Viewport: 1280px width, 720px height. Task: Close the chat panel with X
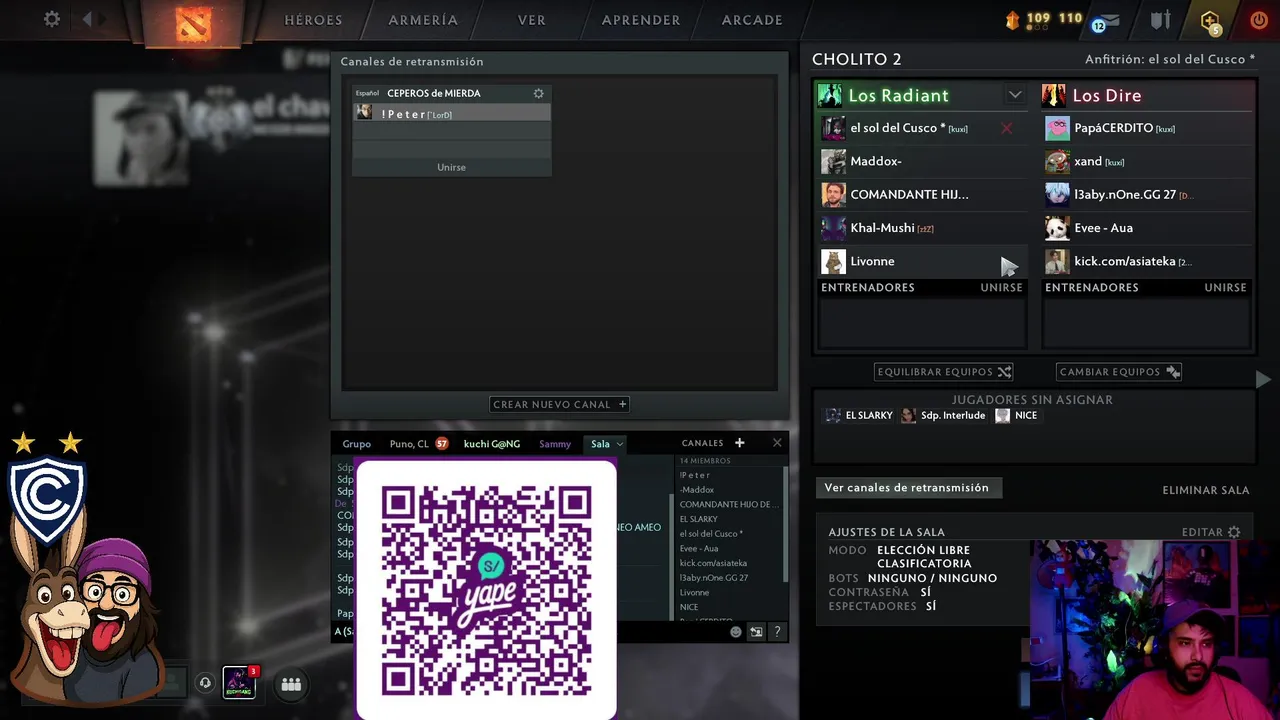[x=777, y=443]
